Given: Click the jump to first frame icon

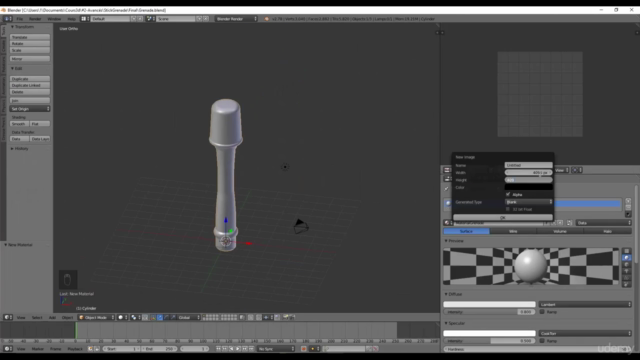Looking at the screenshot, I should click(x=218, y=349).
